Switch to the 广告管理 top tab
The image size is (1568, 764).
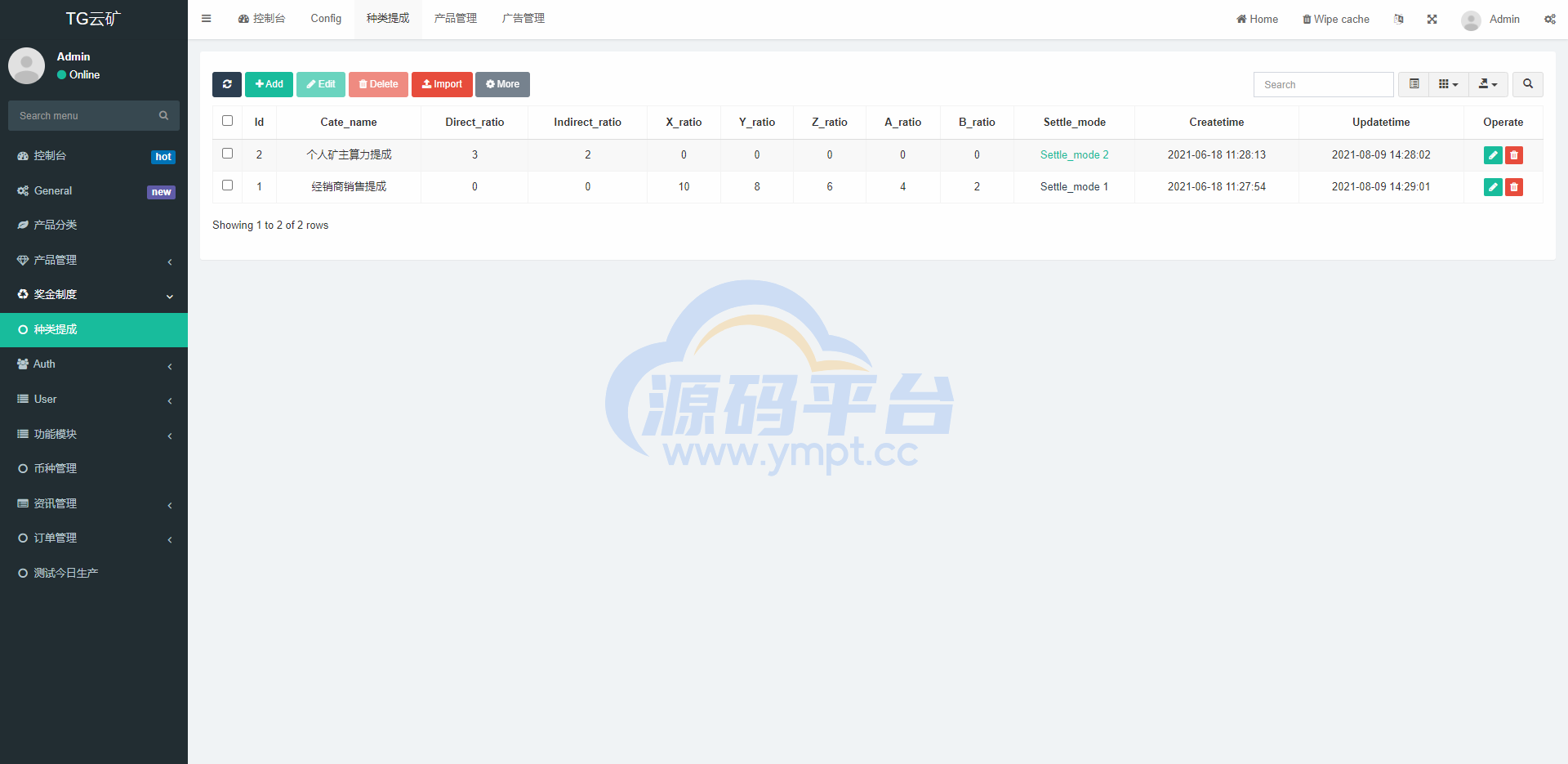523,19
